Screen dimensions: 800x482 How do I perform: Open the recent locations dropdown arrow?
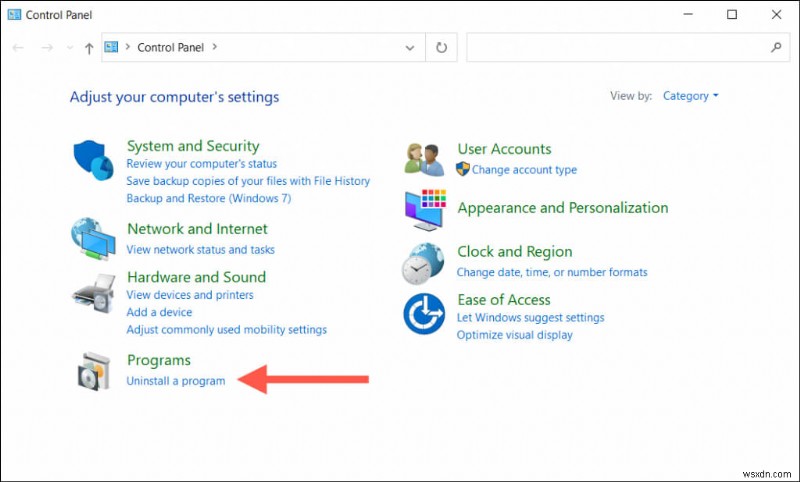coord(70,48)
